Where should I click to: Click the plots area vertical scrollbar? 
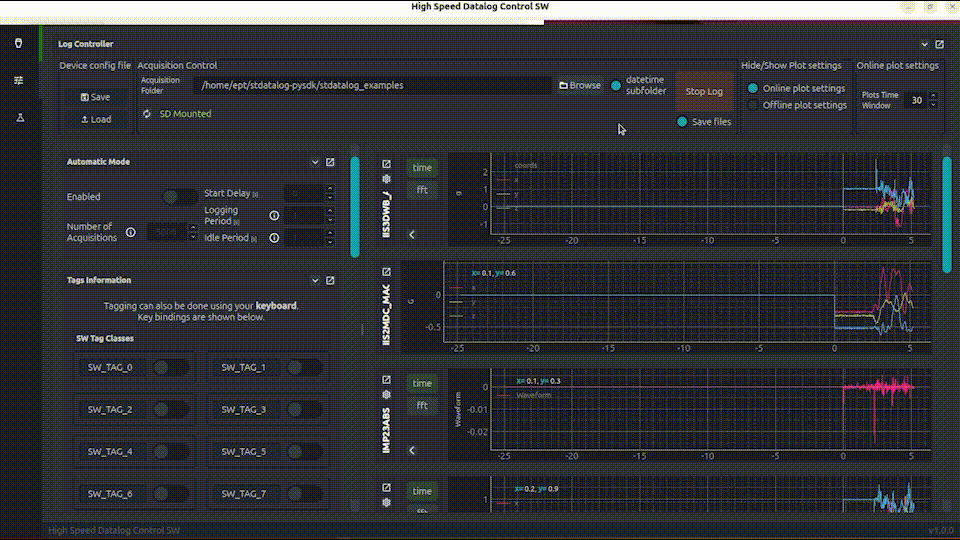click(x=947, y=214)
